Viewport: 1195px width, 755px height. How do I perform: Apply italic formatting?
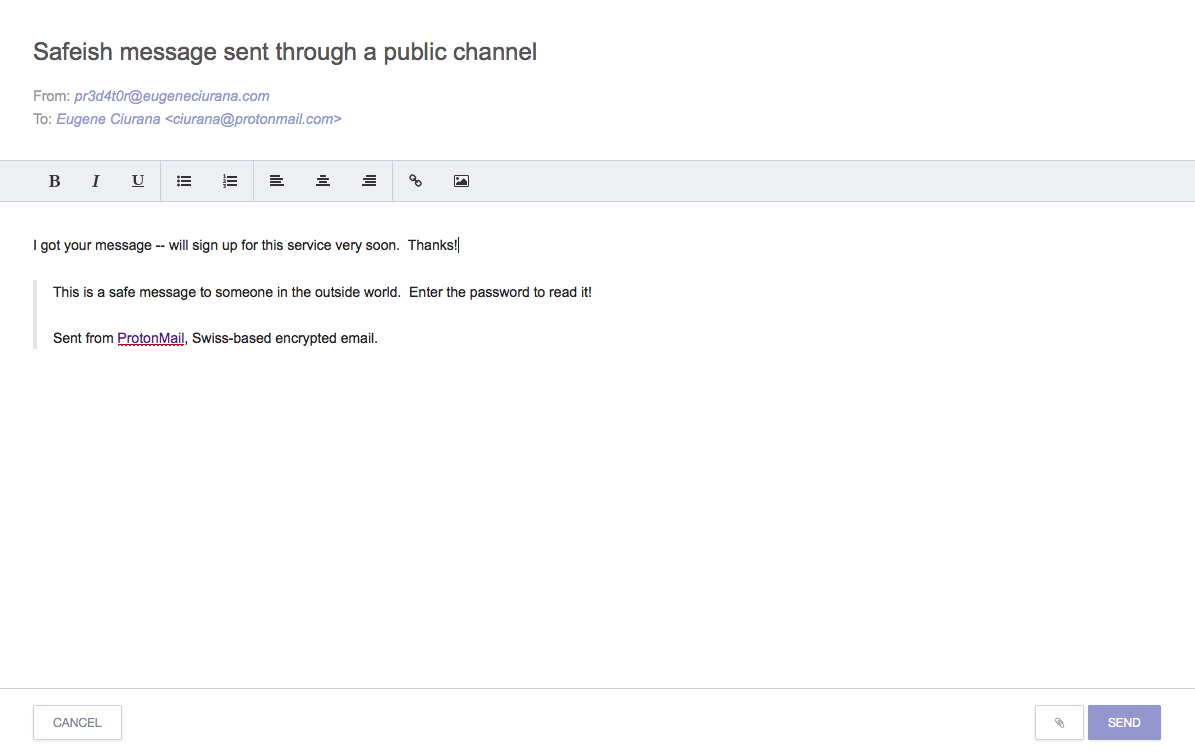coord(95,181)
